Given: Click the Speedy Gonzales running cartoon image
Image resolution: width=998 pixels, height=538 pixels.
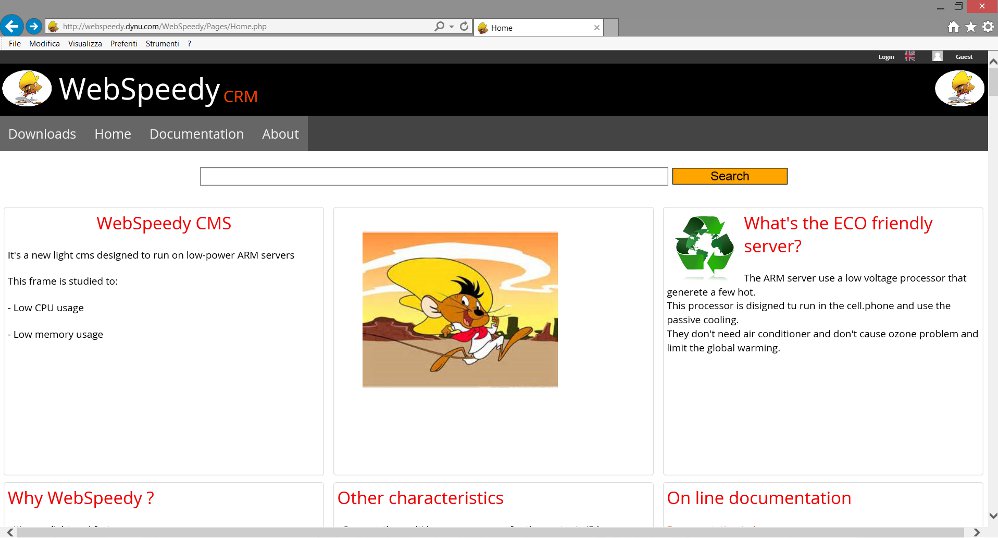Looking at the screenshot, I should click(460, 309).
